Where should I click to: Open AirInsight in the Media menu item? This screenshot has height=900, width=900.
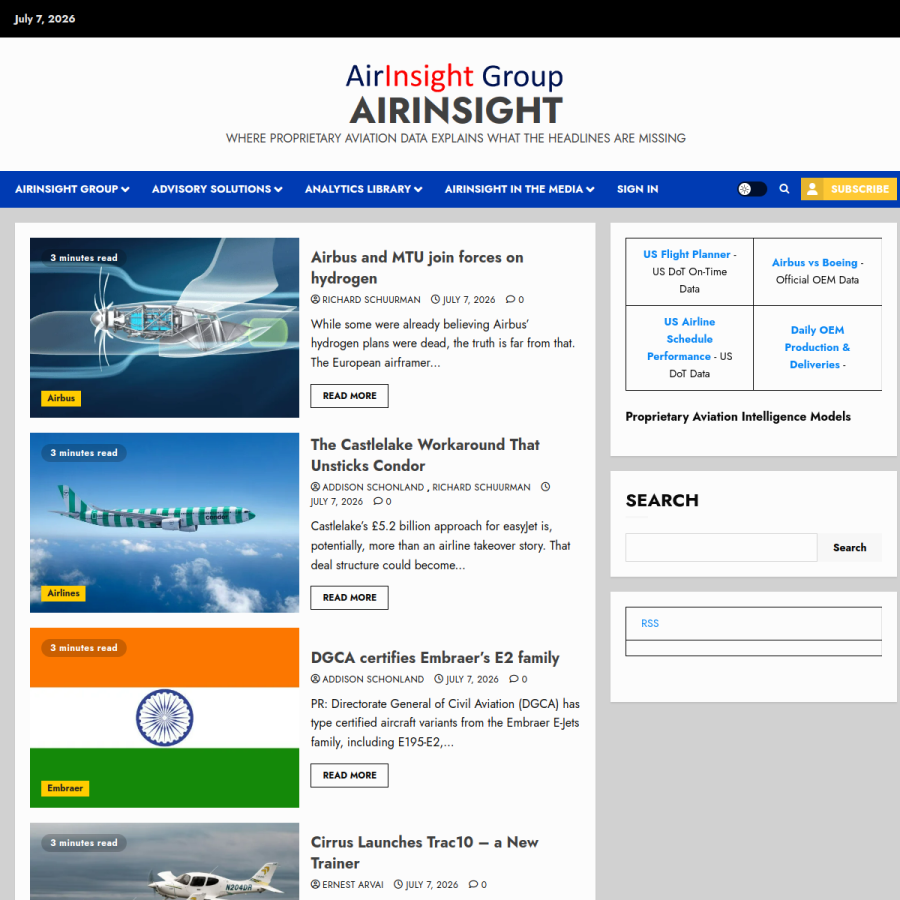514,189
